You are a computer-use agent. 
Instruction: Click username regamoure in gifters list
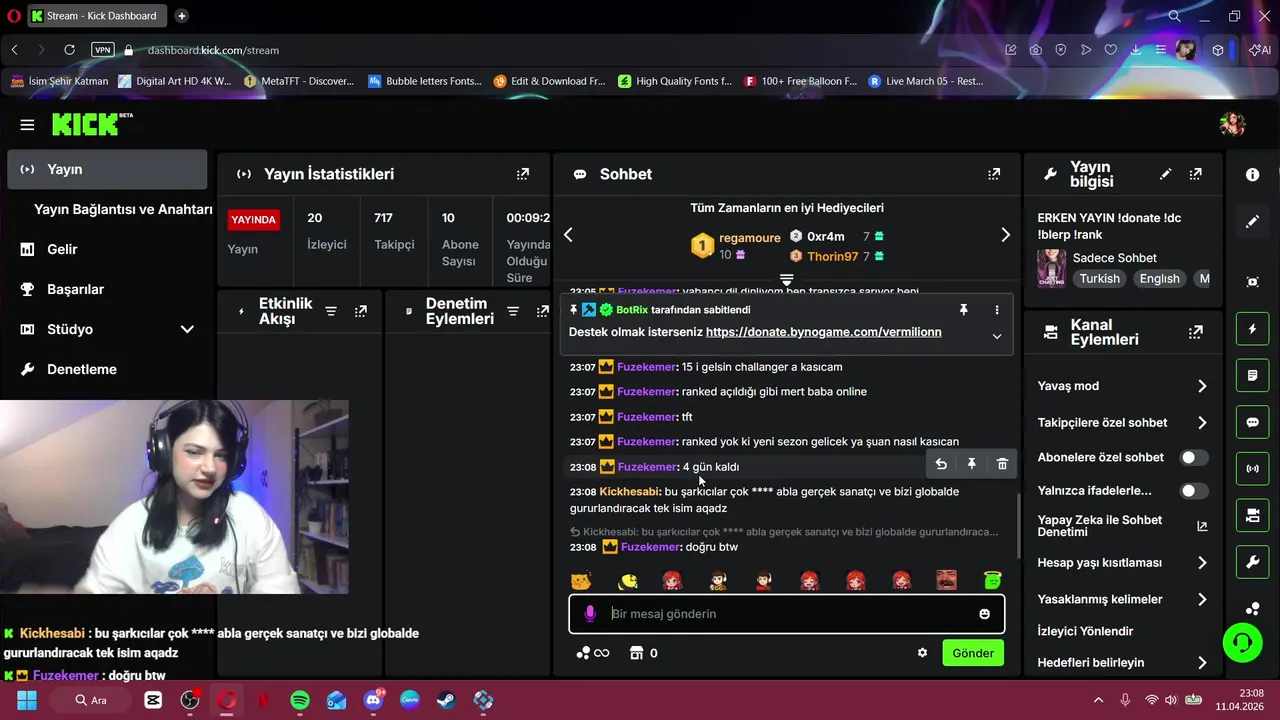(x=749, y=238)
